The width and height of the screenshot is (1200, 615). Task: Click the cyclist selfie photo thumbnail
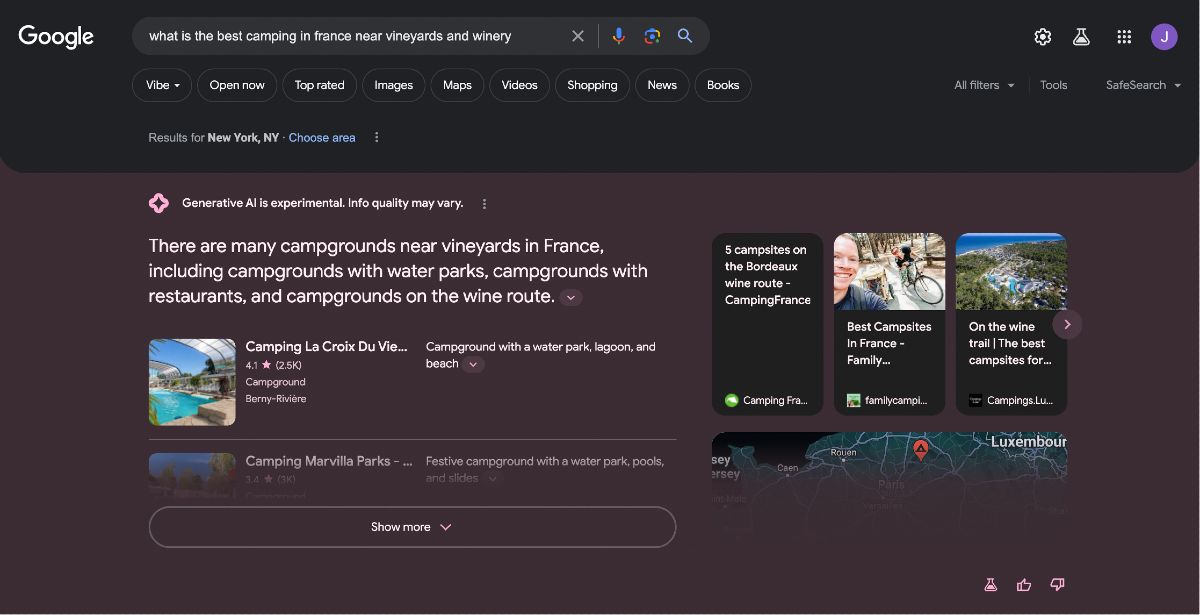[x=889, y=272]
